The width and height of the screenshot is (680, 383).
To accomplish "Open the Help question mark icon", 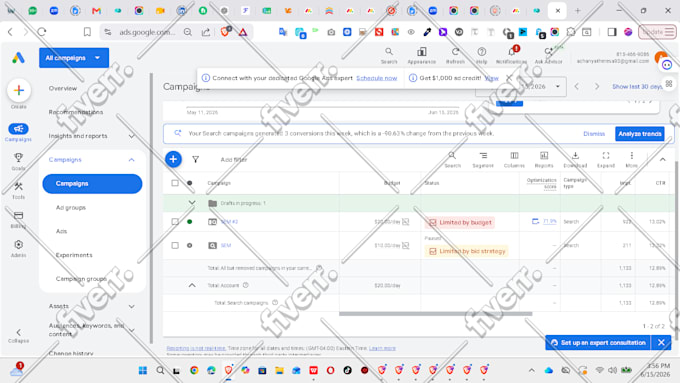I will pyautogui.click(x=481, y=52).
